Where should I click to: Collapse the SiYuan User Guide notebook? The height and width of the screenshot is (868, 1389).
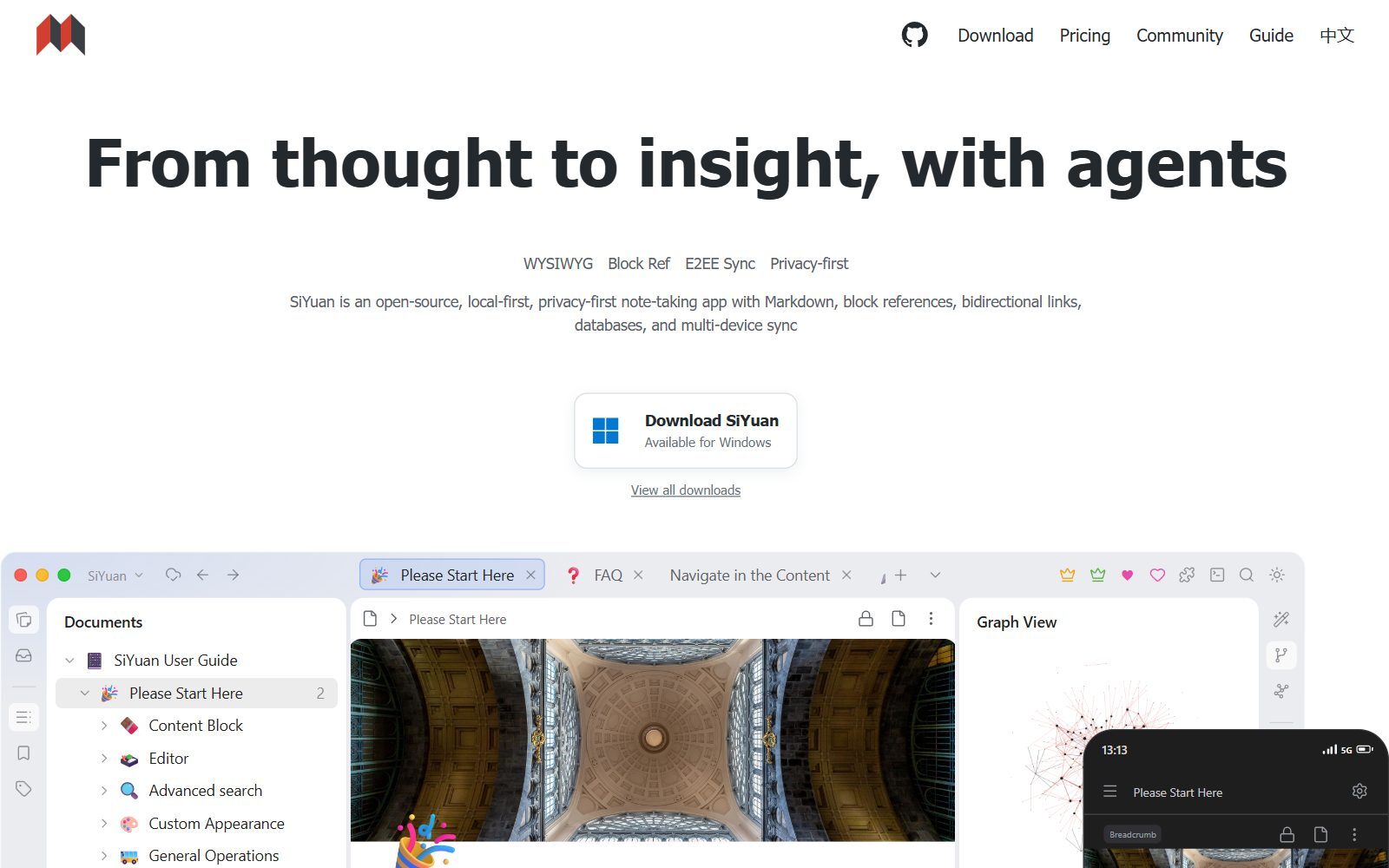[x=69, y=661]
